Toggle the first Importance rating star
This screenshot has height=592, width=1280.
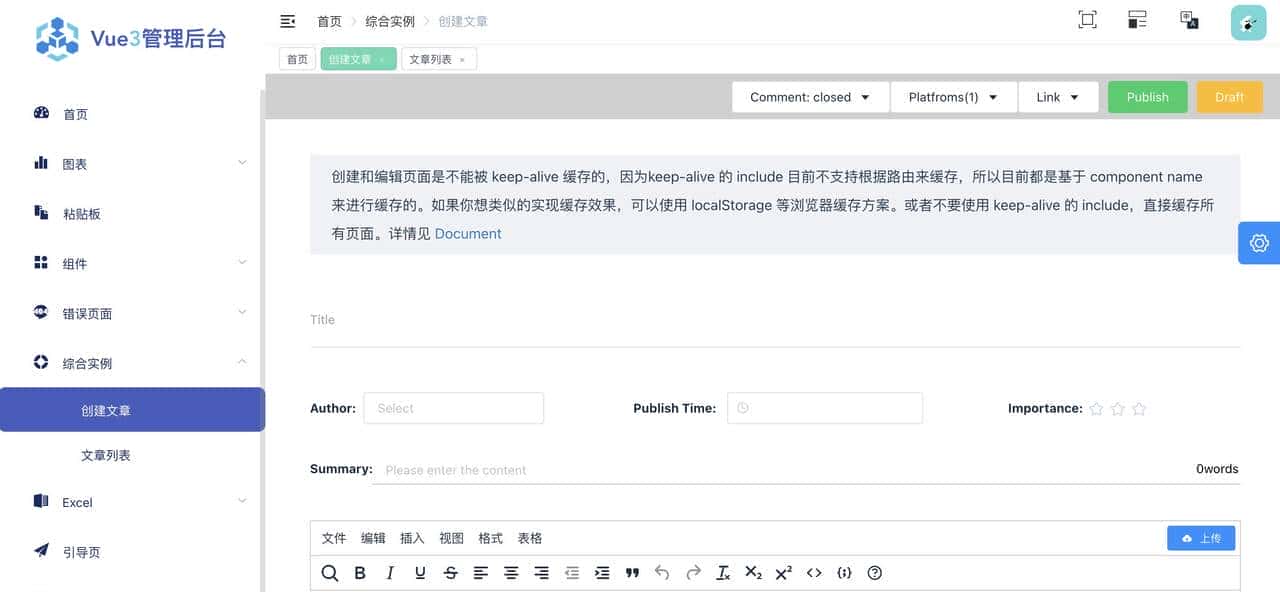[1096, 408]
